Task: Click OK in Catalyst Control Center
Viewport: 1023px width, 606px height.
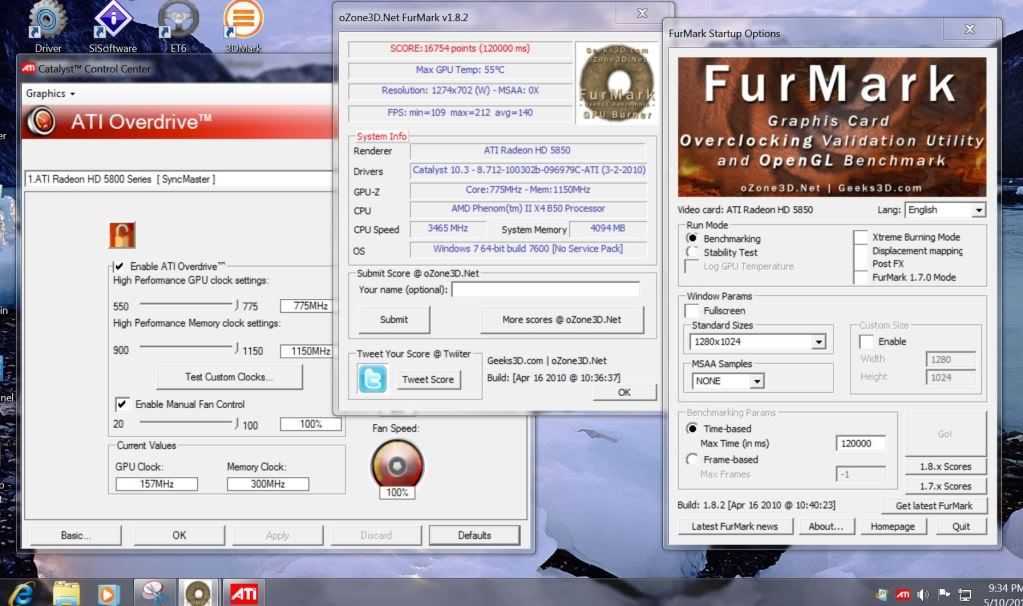Action: tap(179, 535)
